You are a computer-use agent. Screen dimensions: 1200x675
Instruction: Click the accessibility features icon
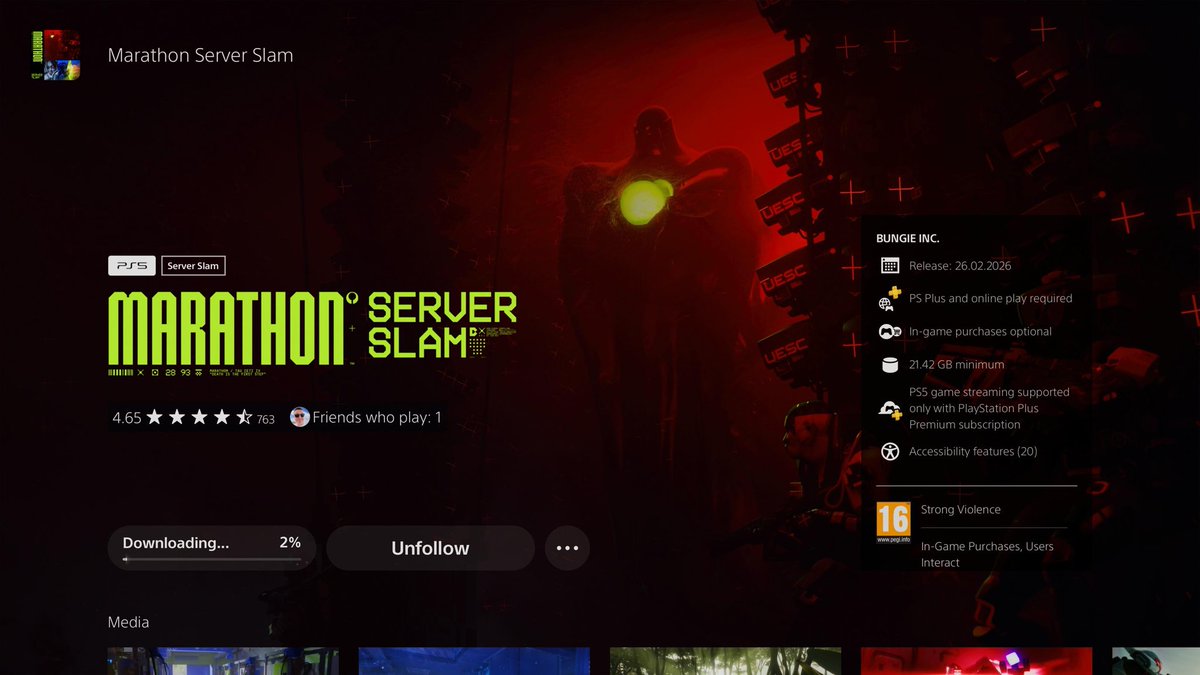pos(890,452)
